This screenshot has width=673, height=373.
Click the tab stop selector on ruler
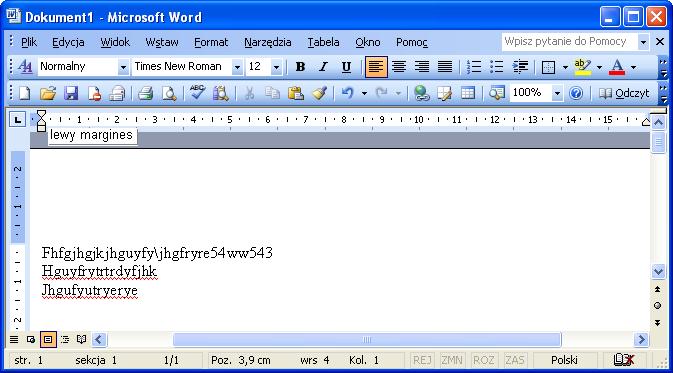tap(18, 120)
